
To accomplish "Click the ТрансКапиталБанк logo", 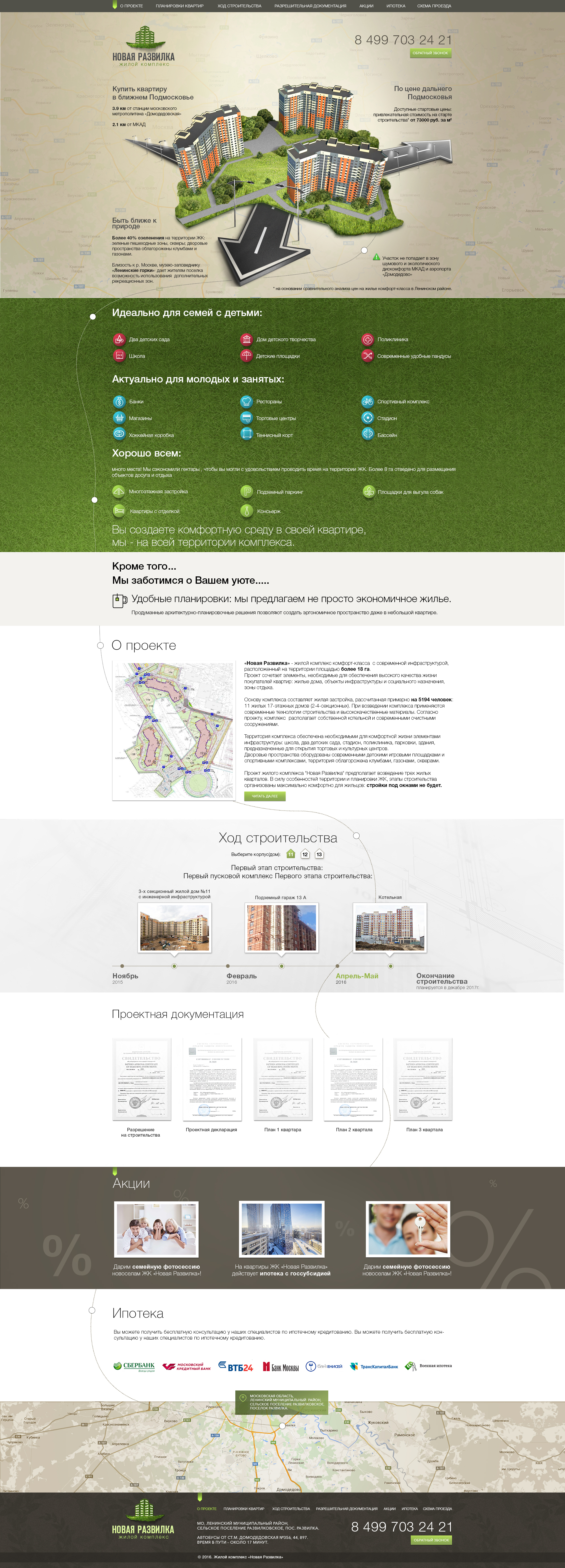I will point(375,1366).
